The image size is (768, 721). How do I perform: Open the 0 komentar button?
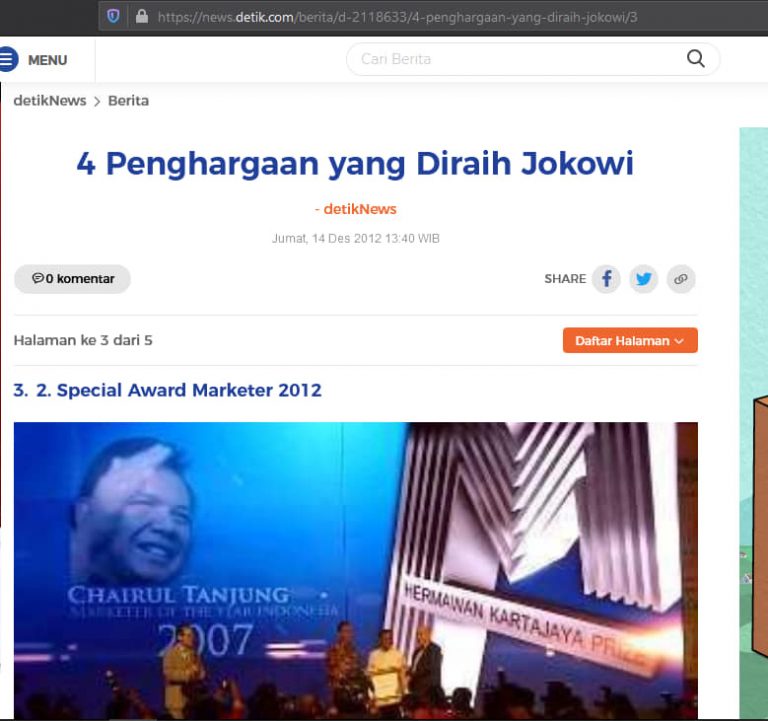coord(72,279)
